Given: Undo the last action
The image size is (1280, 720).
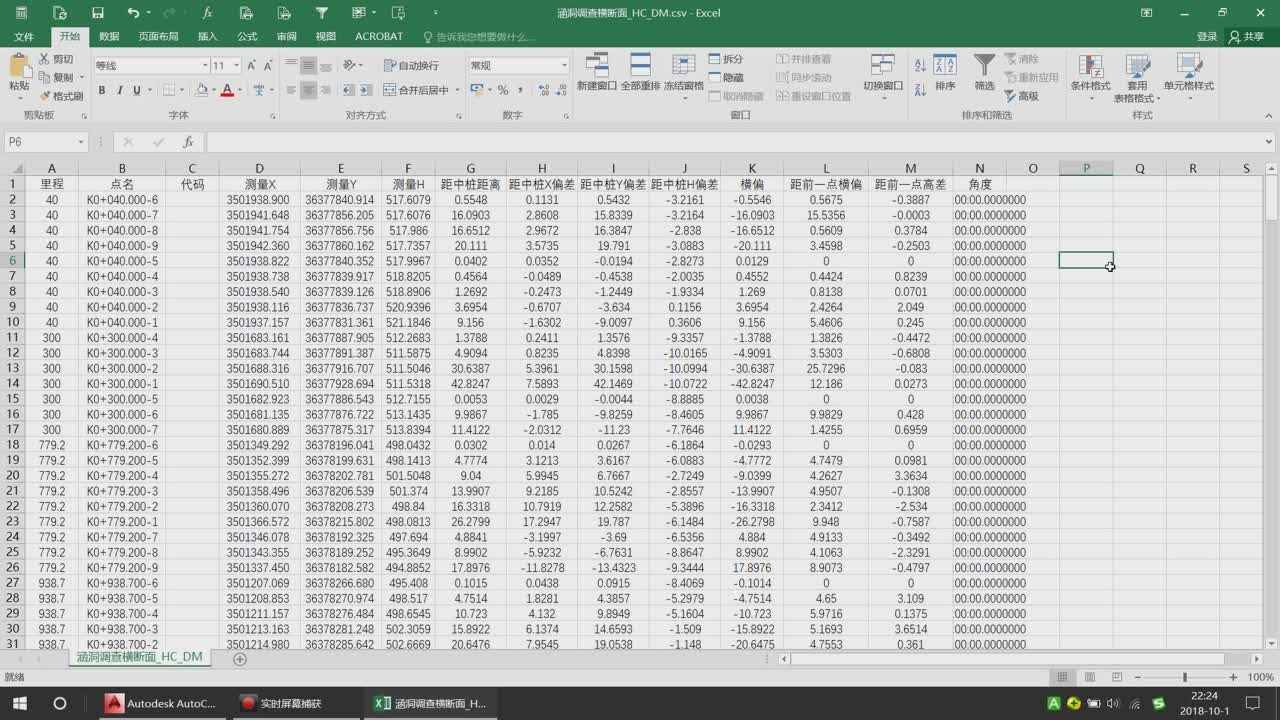Looking at the screenshot, I should [x=134, y=13].
